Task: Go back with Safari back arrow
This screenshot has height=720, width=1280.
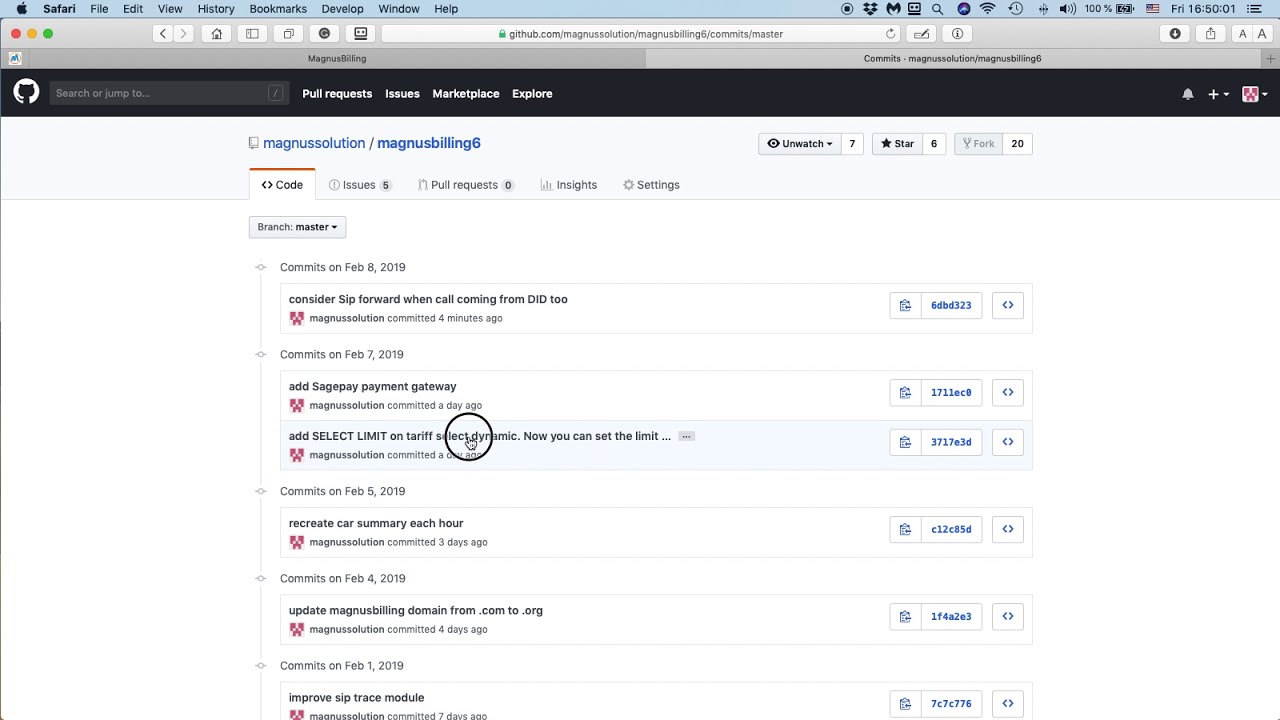Action: click(162, 33)
